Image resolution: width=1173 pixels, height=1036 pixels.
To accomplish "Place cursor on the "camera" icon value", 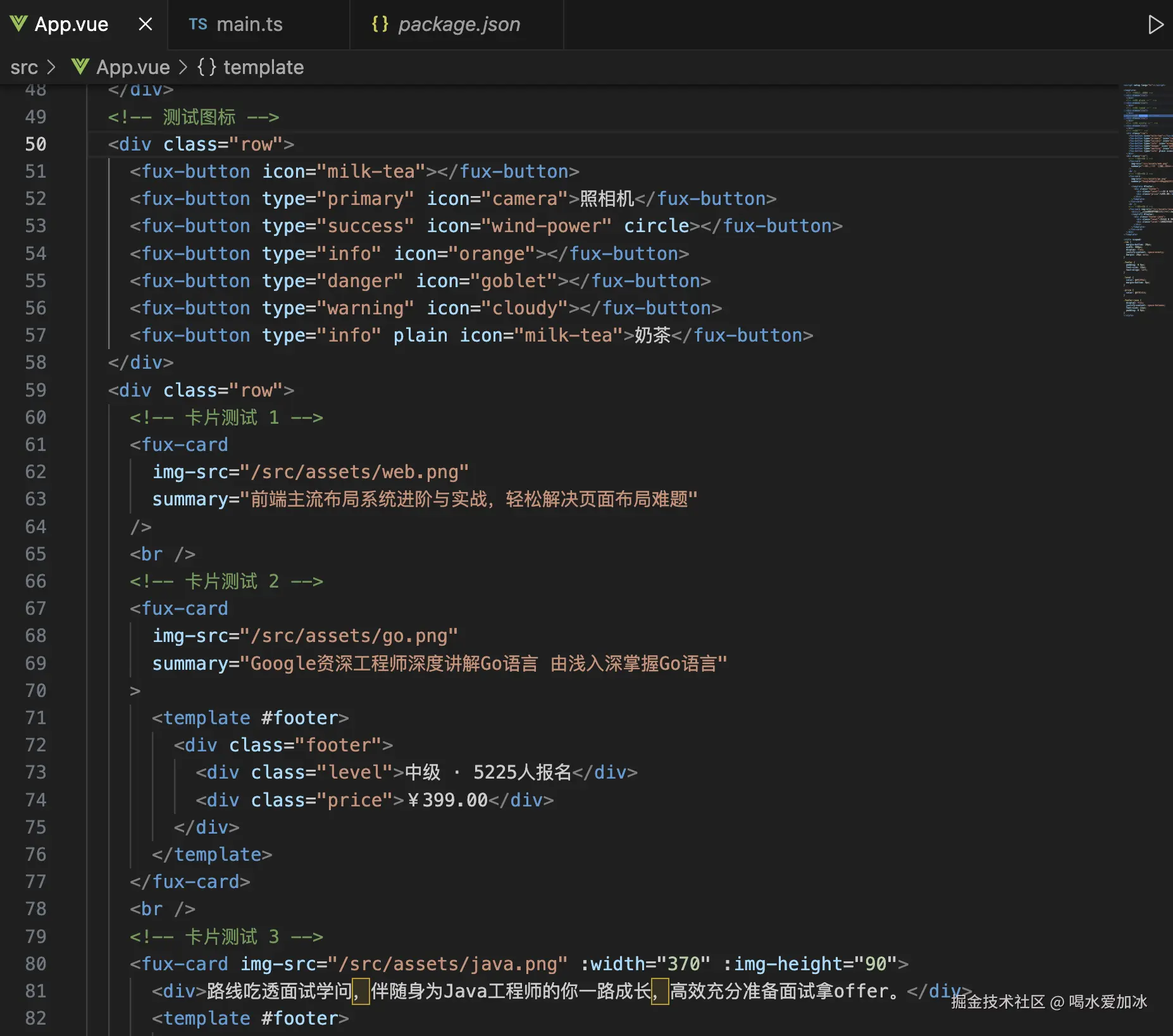I will (x=524, y=199).
